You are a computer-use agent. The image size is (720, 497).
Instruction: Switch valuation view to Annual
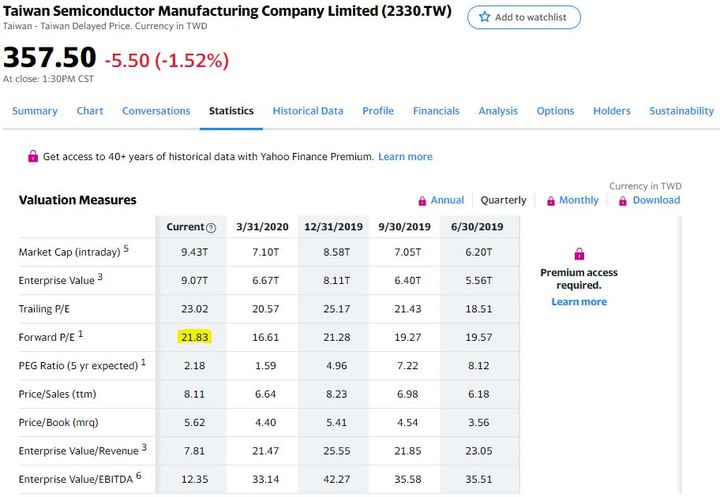pos(447,200)
